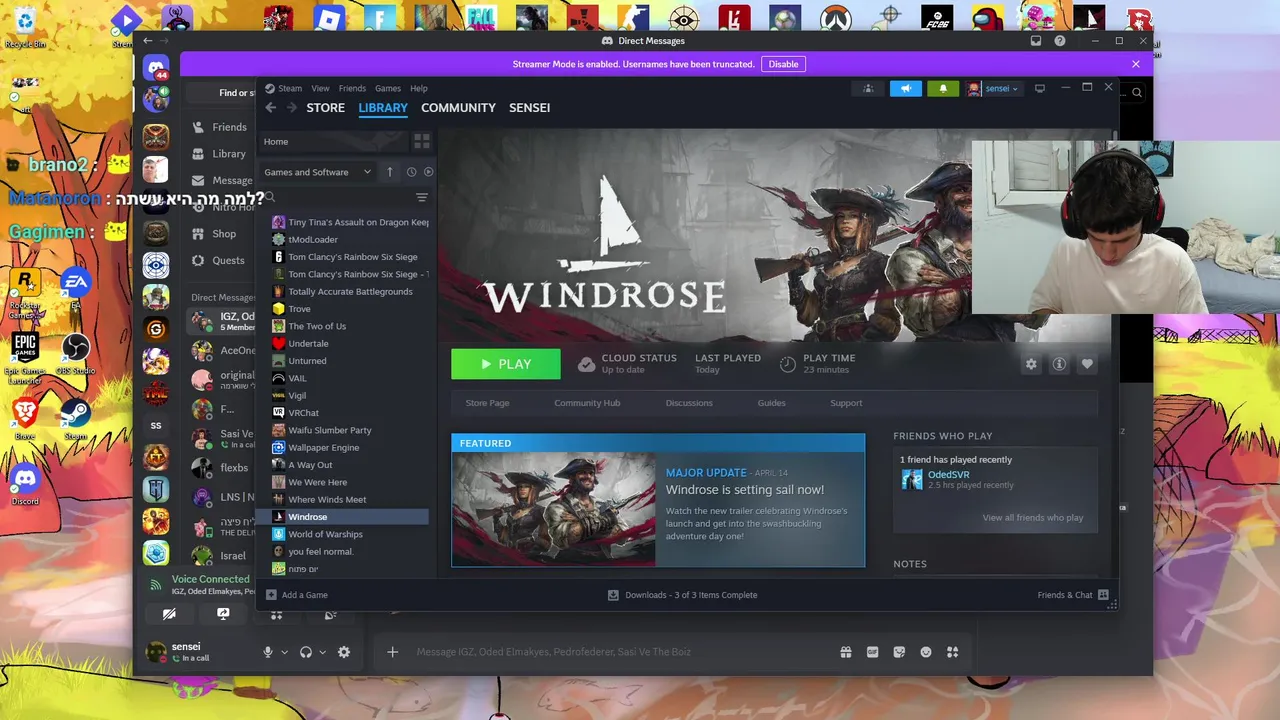This screenshot has height=720, width=1280.
Task: Click the sort ascending arrow in library
Action: coord(390,172)
